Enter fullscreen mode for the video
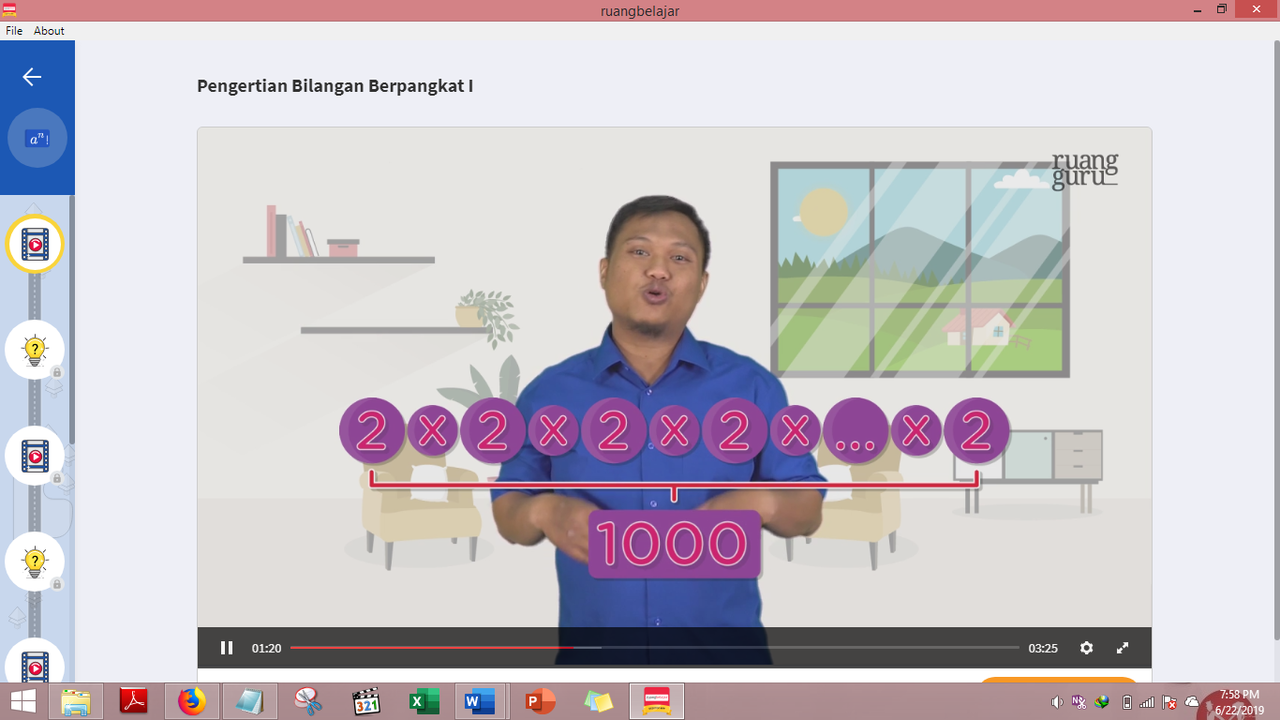This screenshot has width=1280, height=720. click(x=1122, y=648)
